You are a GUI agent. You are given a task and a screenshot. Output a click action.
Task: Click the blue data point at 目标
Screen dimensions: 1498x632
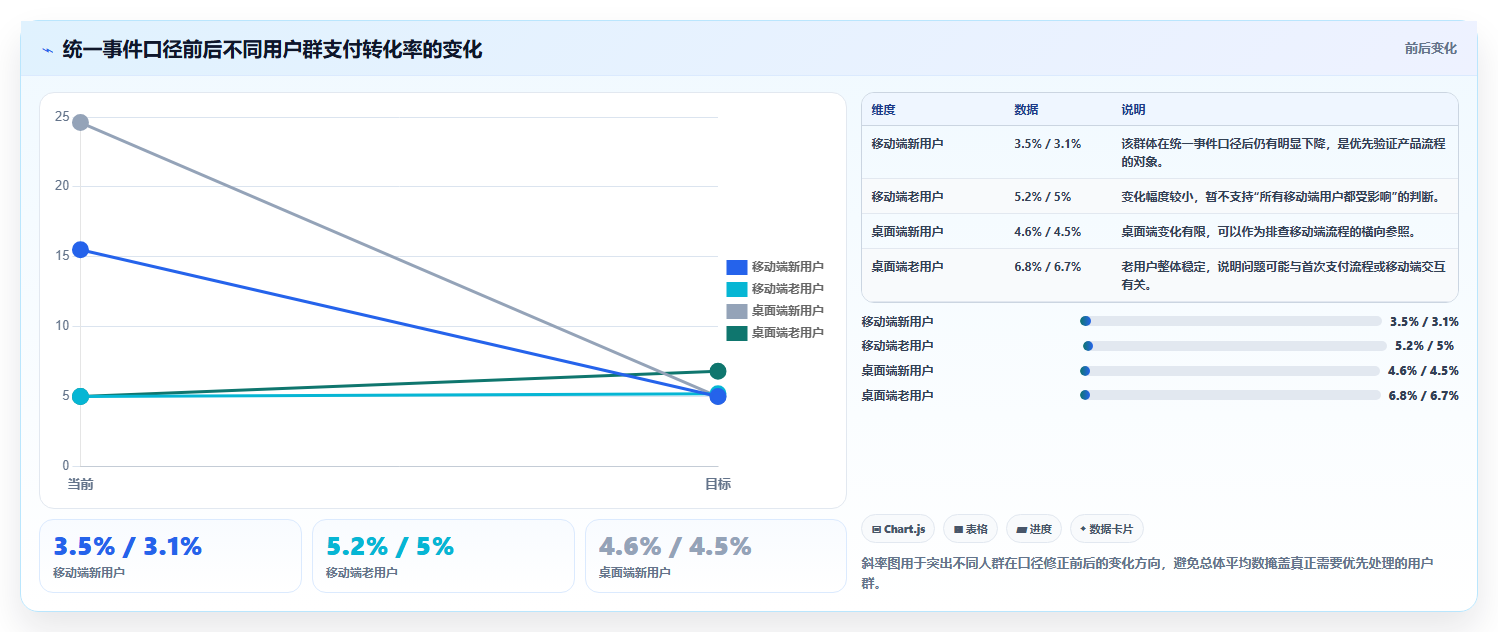pyautogui.click(x=717, y=397)
